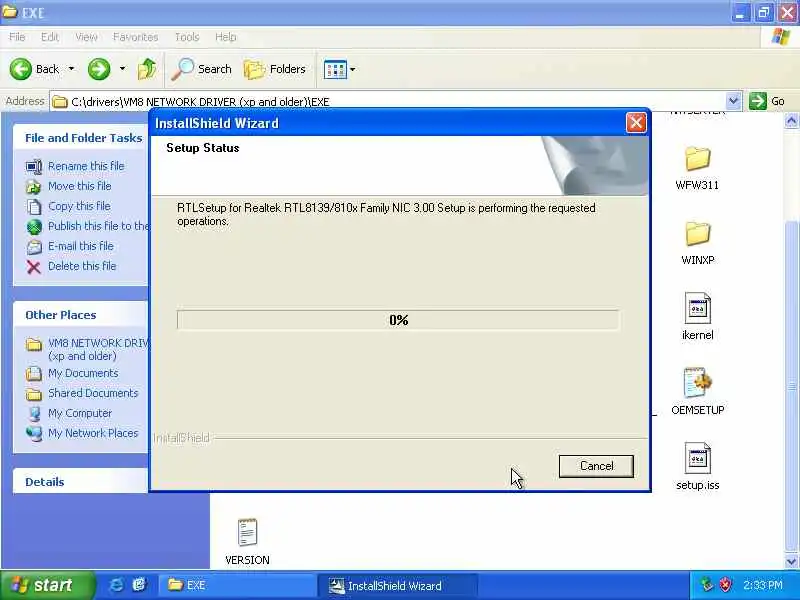This screenshot has height=600, width=800.
Task: Collapse the File and Folder Tasks header
Action: pyautogui.click(x=83, y=138)
